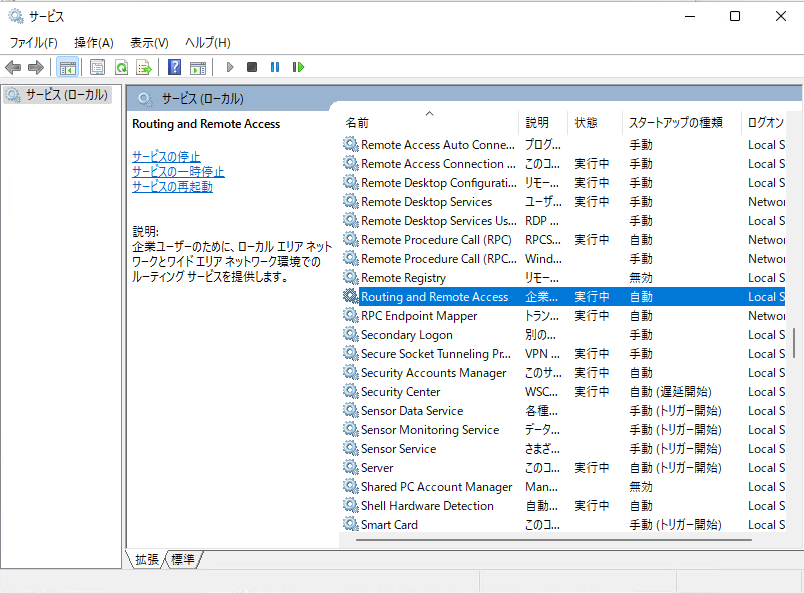Select Remote Access Auto Connection row

click(x=562, y=145)
